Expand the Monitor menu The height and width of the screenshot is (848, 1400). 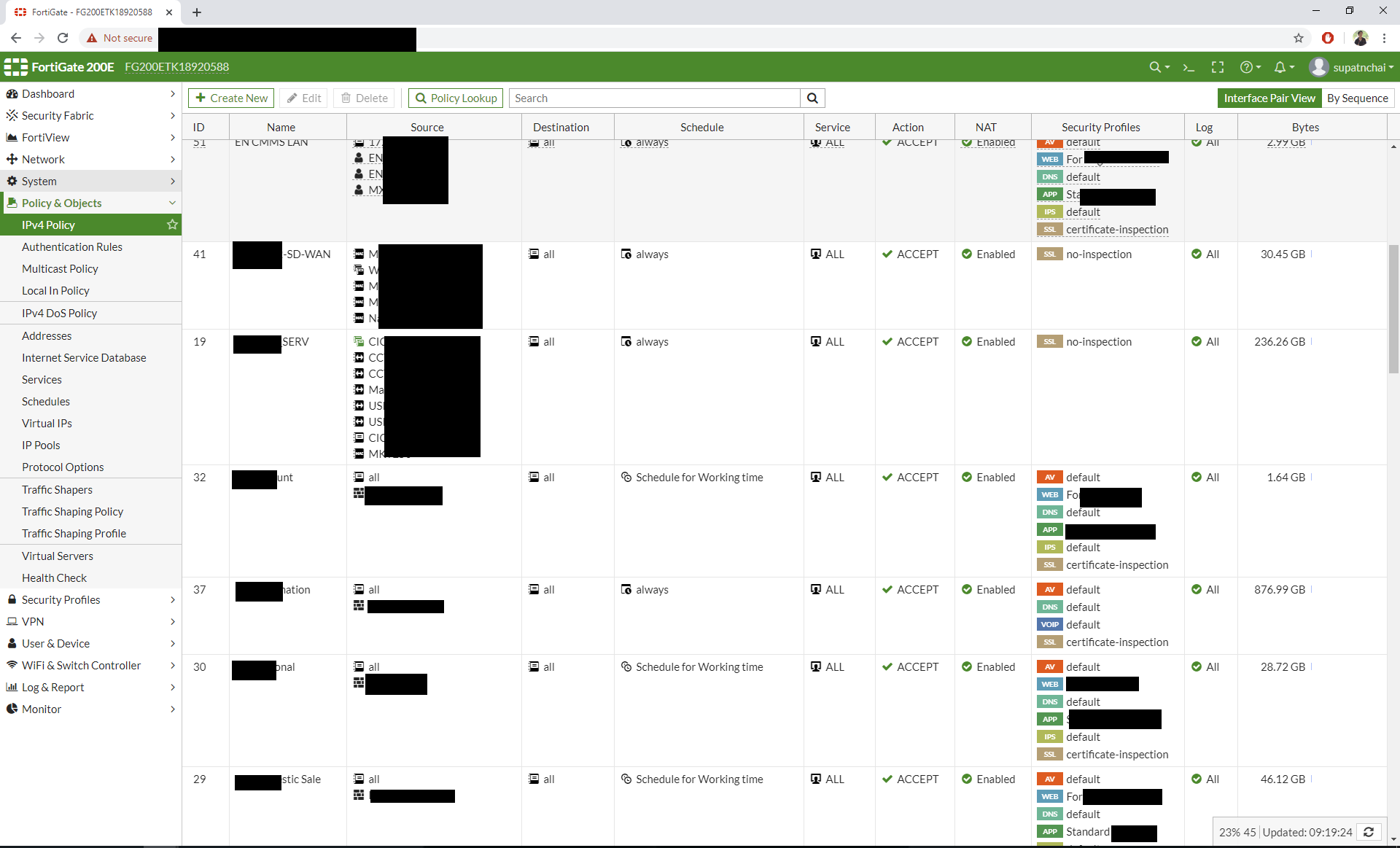click(x=90, y=709)
